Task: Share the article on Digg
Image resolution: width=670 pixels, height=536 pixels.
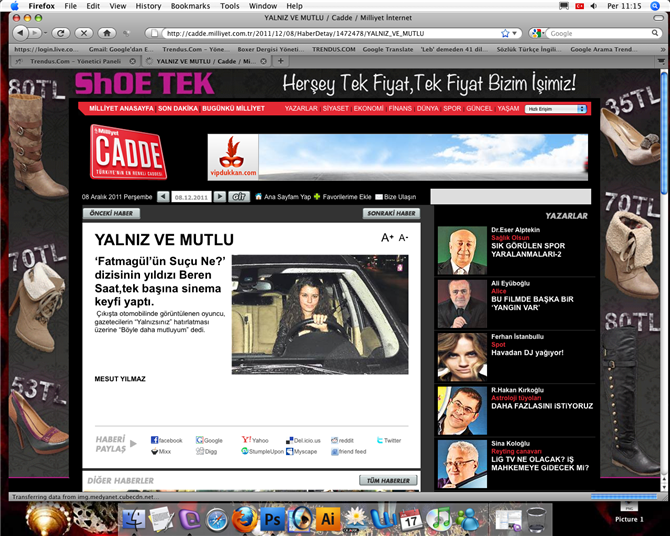Action: pyautogui.click(x=206, y=451)
